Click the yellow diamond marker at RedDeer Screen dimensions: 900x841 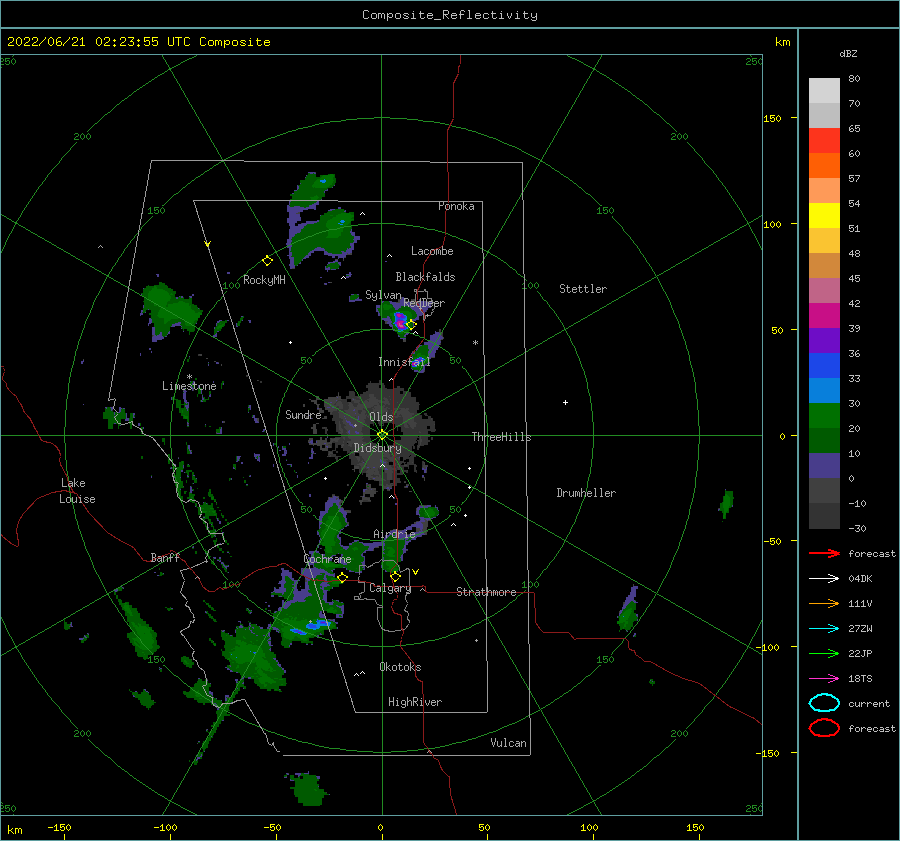[411, 324]
